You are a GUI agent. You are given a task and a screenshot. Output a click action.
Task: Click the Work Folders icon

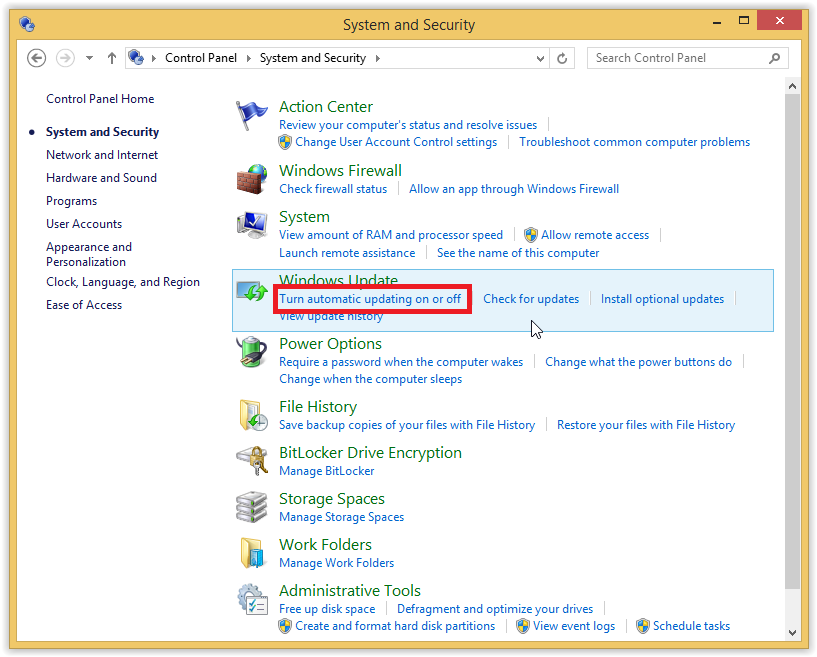(x=252, y=553)
